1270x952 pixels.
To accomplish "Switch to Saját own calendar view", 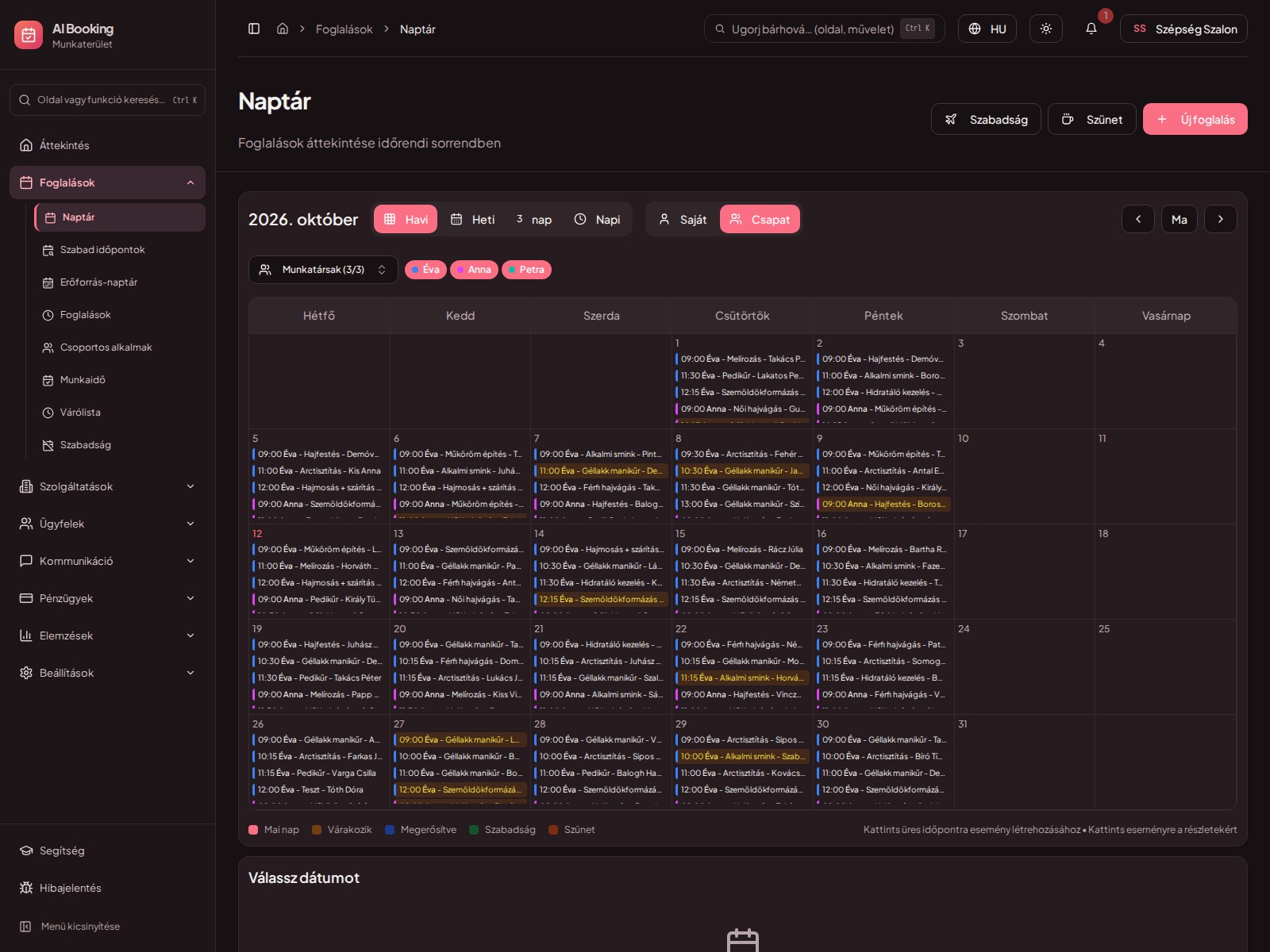I will click(683, 220).
